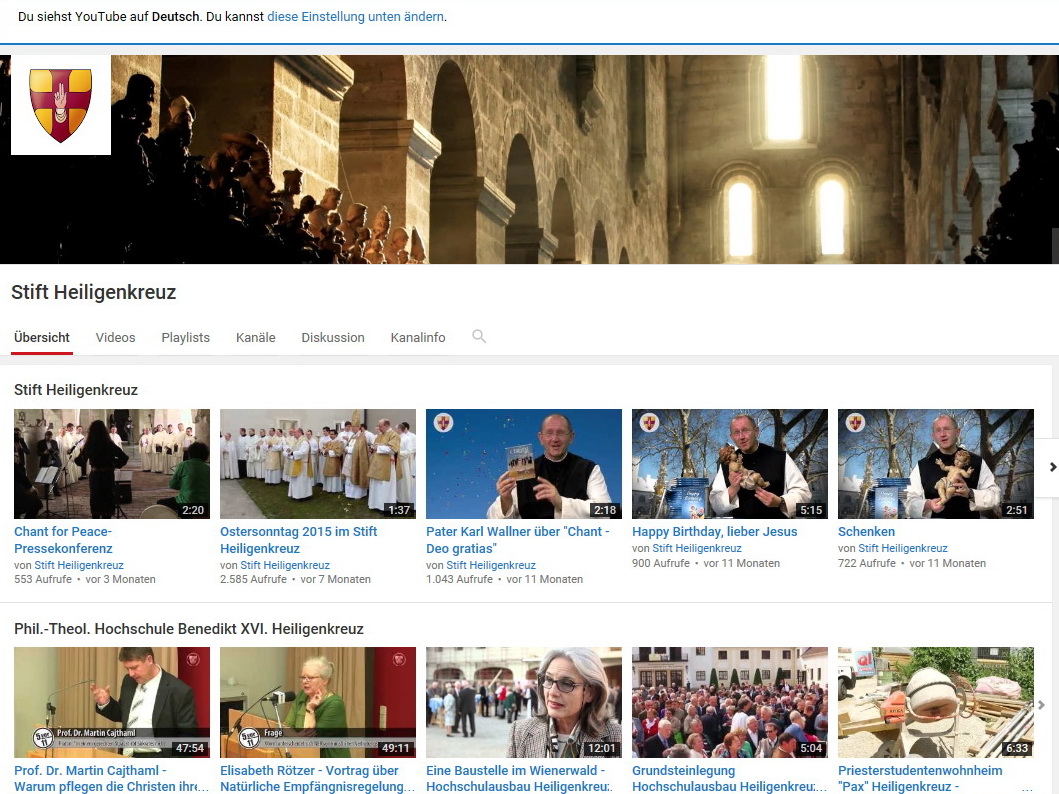Screen dimensions: 1059x794
Task: Click the '722 Aufrufe' view count text
Action: 867,563
